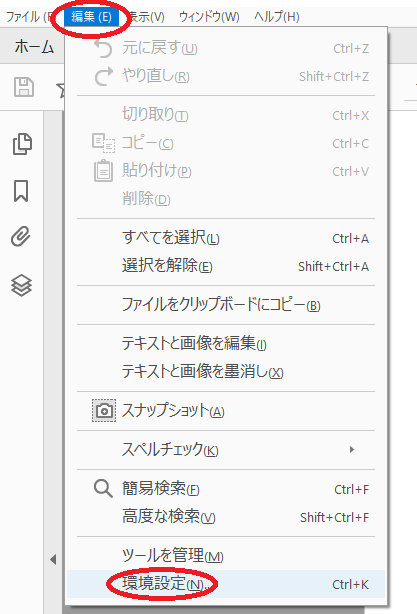Open the attachments paperclip icon
The width and height of the screenshot is (417, 614).
[x=21, y=237]
